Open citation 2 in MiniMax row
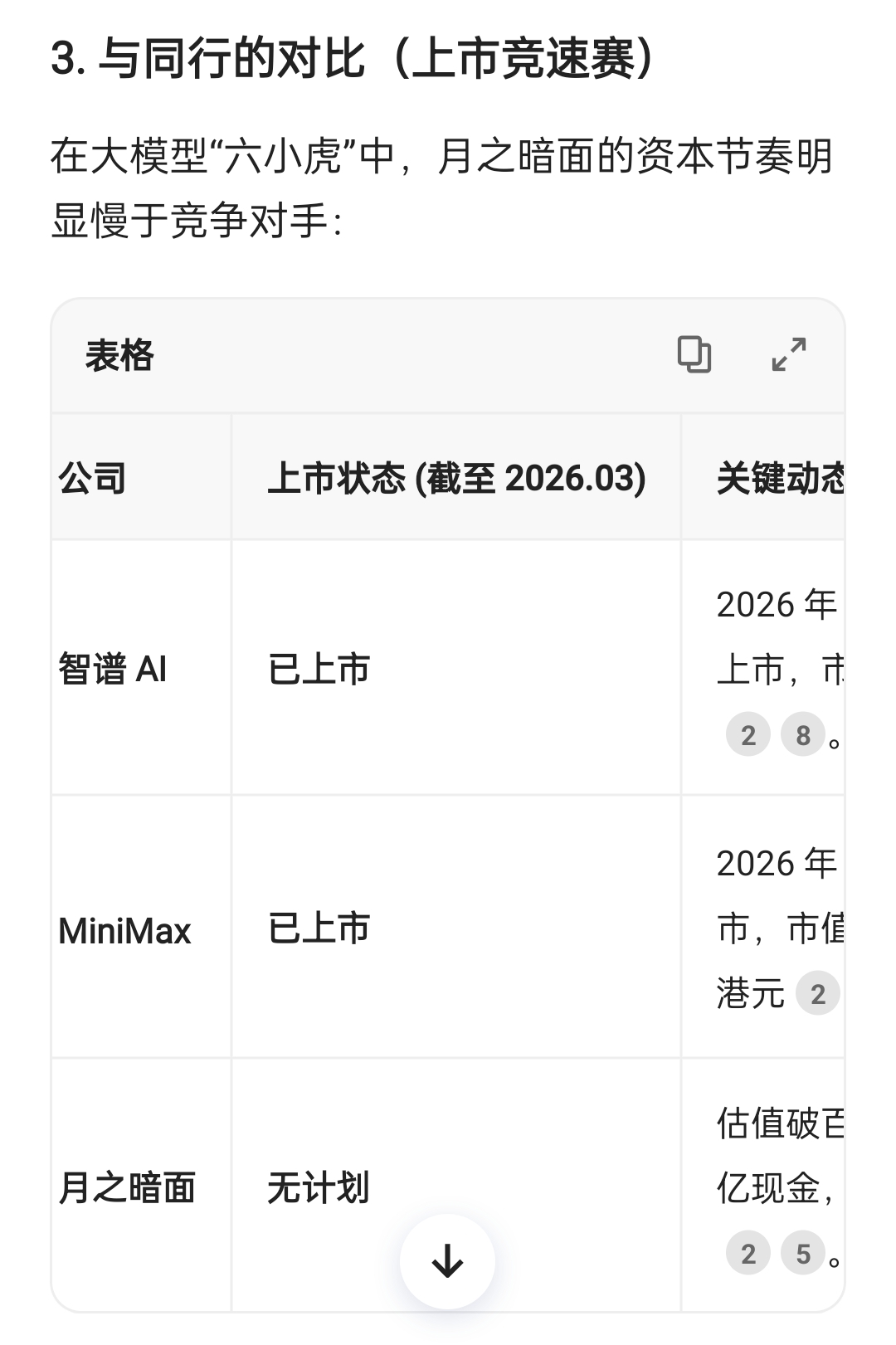This screenshot has height=1345, width=896. pos(817,994)
